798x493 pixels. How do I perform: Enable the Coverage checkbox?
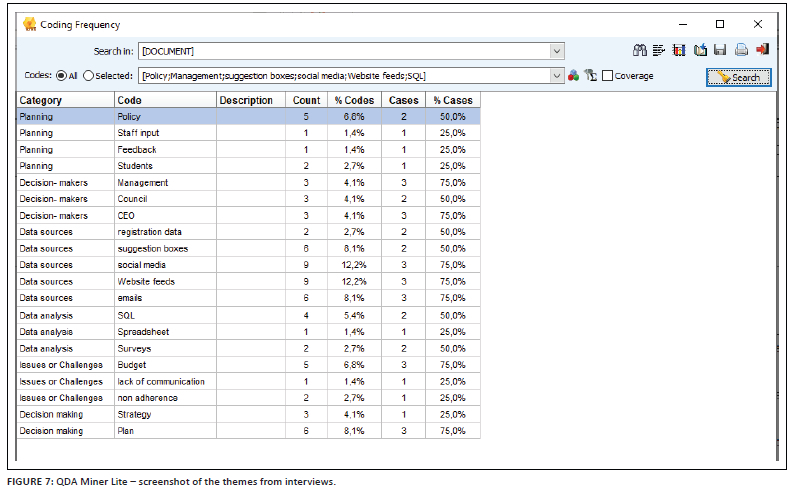point(608,75)
